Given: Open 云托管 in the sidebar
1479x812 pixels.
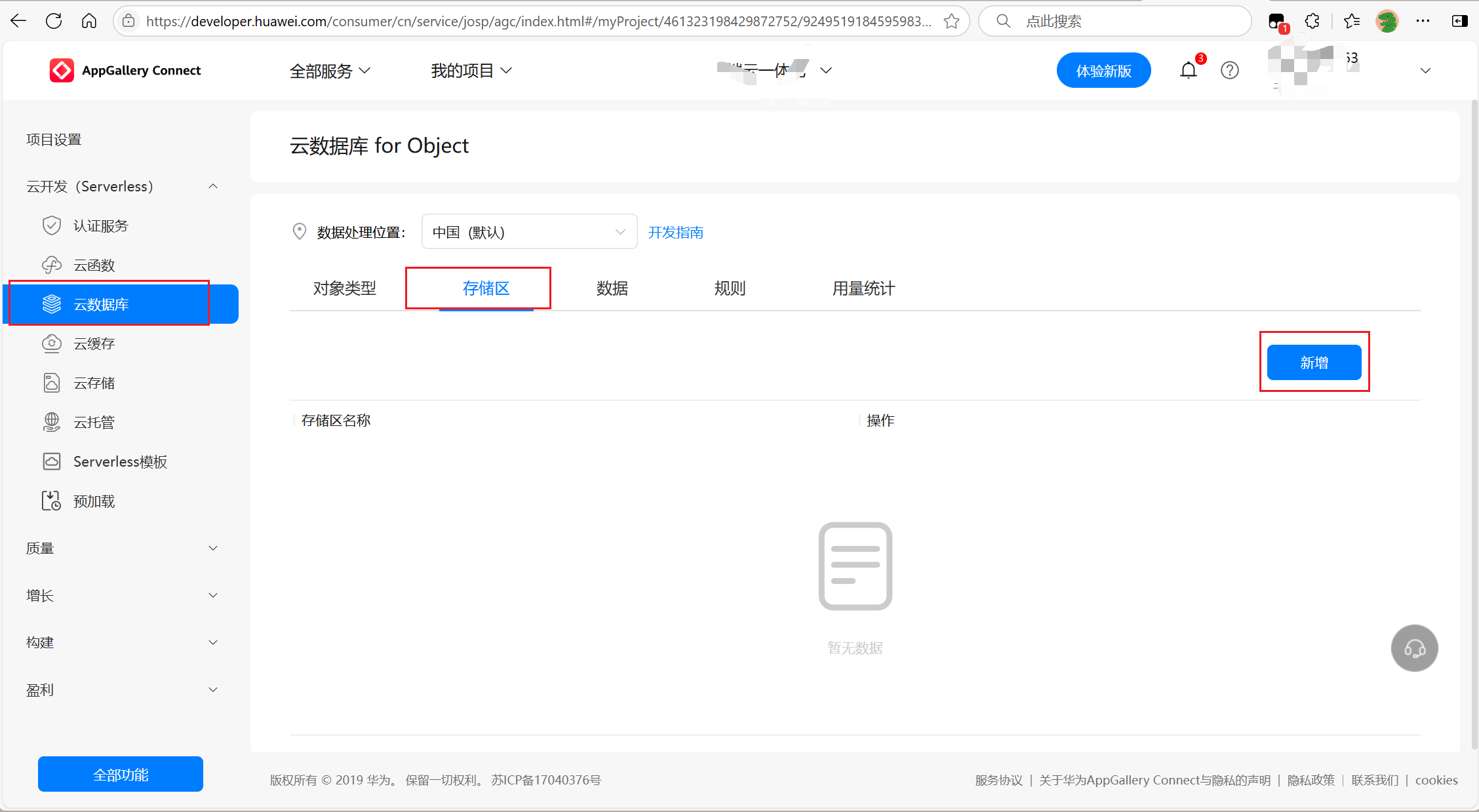Looking at the screenshot, I should point(94,423).
